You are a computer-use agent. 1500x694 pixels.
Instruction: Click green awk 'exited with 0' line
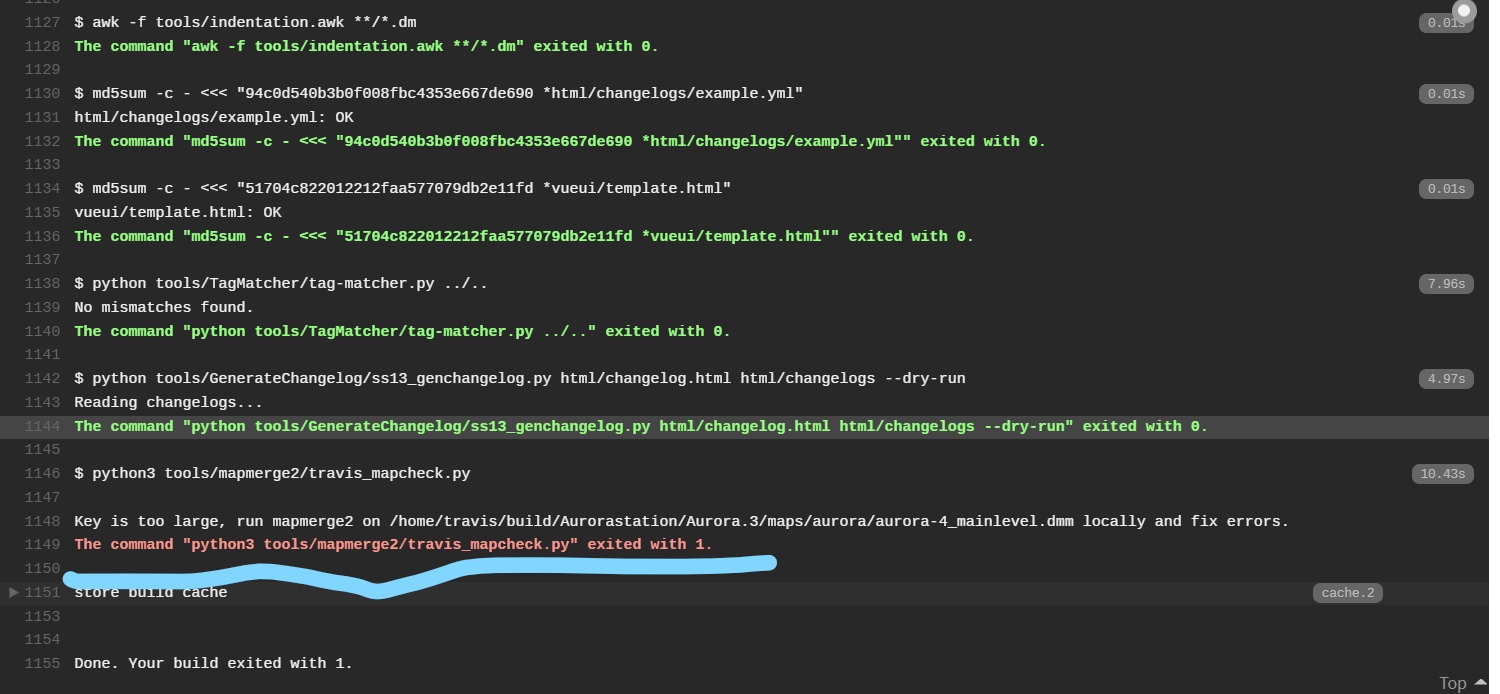click(x=366, y=47)
